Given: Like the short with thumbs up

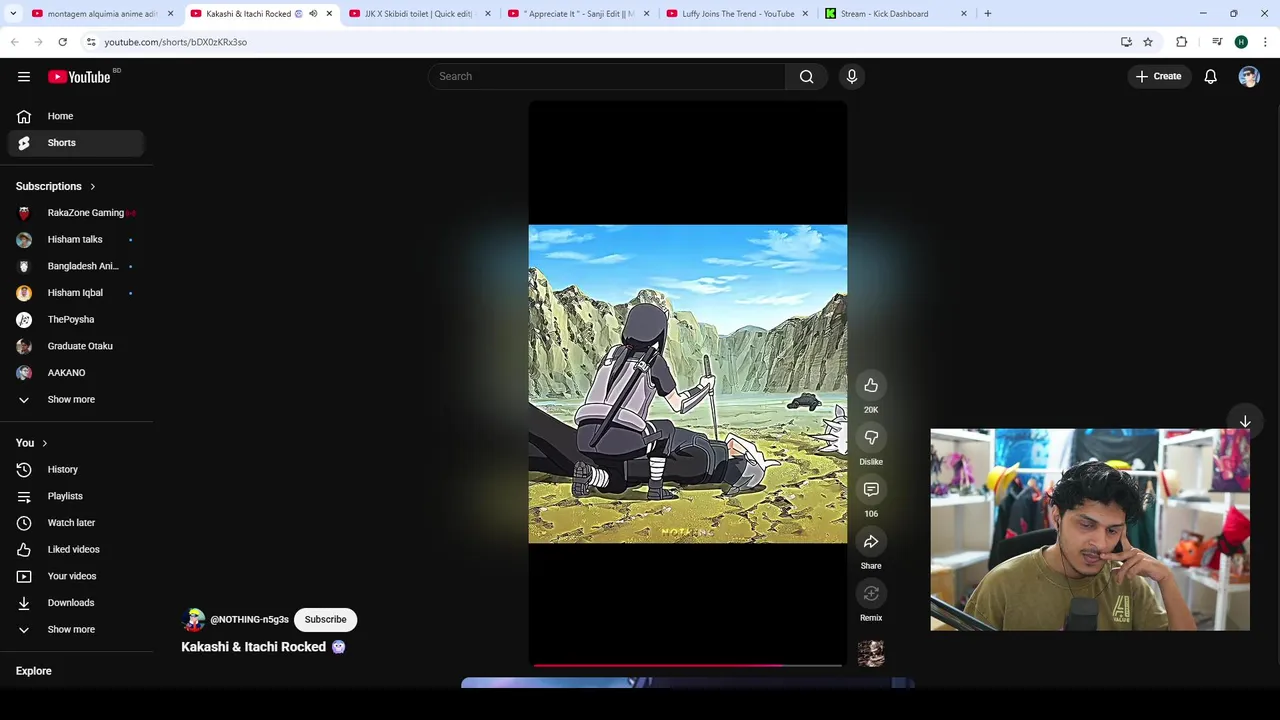Looking at the screenshot, I should click(x=871, y=385).
